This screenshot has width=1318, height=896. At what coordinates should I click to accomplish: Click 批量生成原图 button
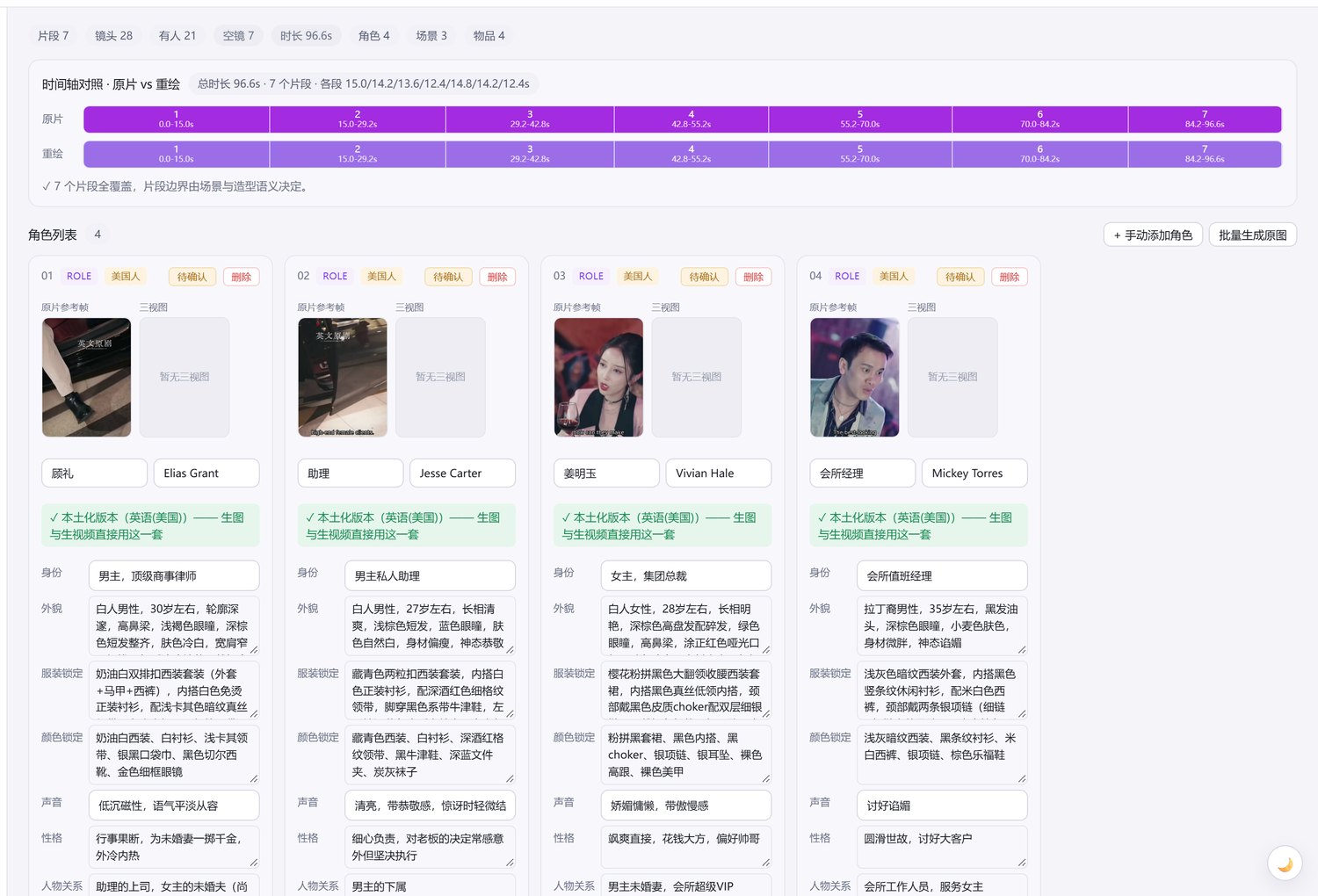point(1253,235)
